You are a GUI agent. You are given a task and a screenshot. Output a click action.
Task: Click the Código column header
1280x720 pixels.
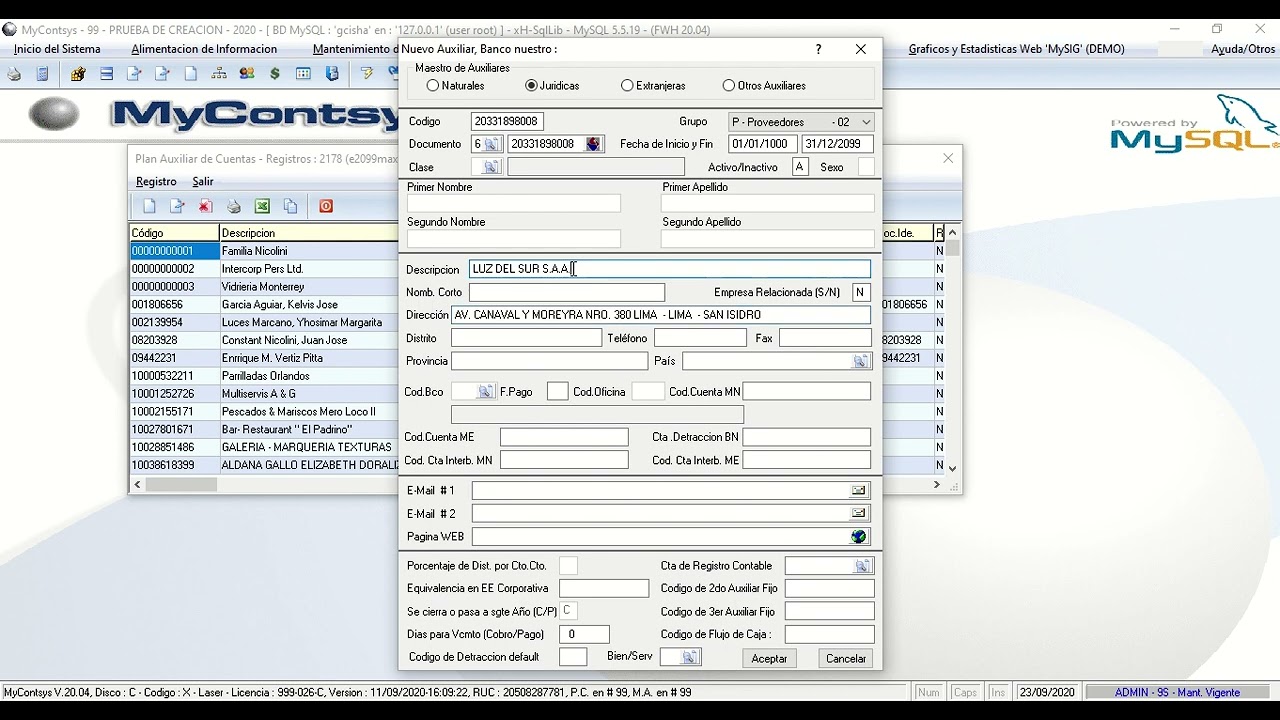tap(175, 233)
